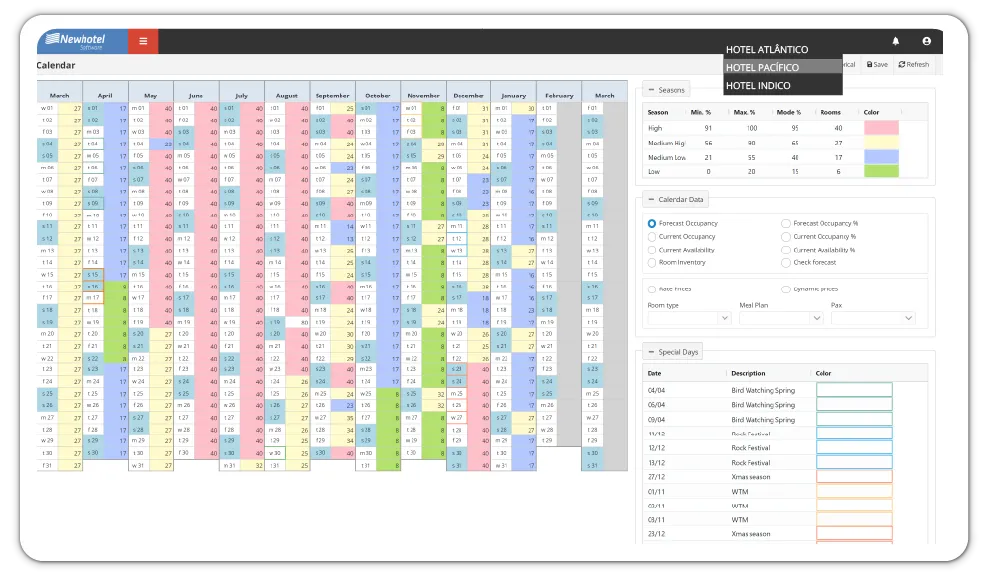Open the Room type dropdown
Screen dimensions: 987x579
[x=689, y=318]
